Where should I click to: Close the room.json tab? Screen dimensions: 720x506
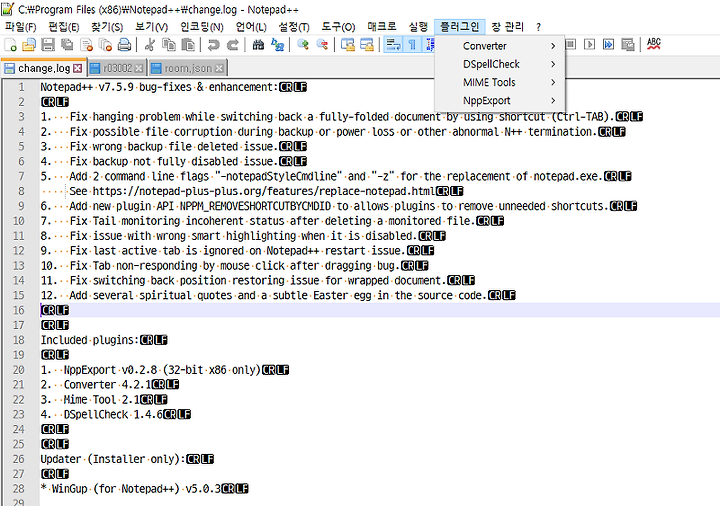[219, 68]
